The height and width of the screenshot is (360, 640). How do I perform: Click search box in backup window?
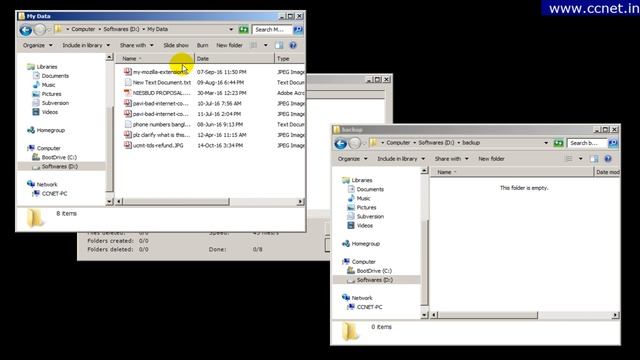(x=587, y=143)
